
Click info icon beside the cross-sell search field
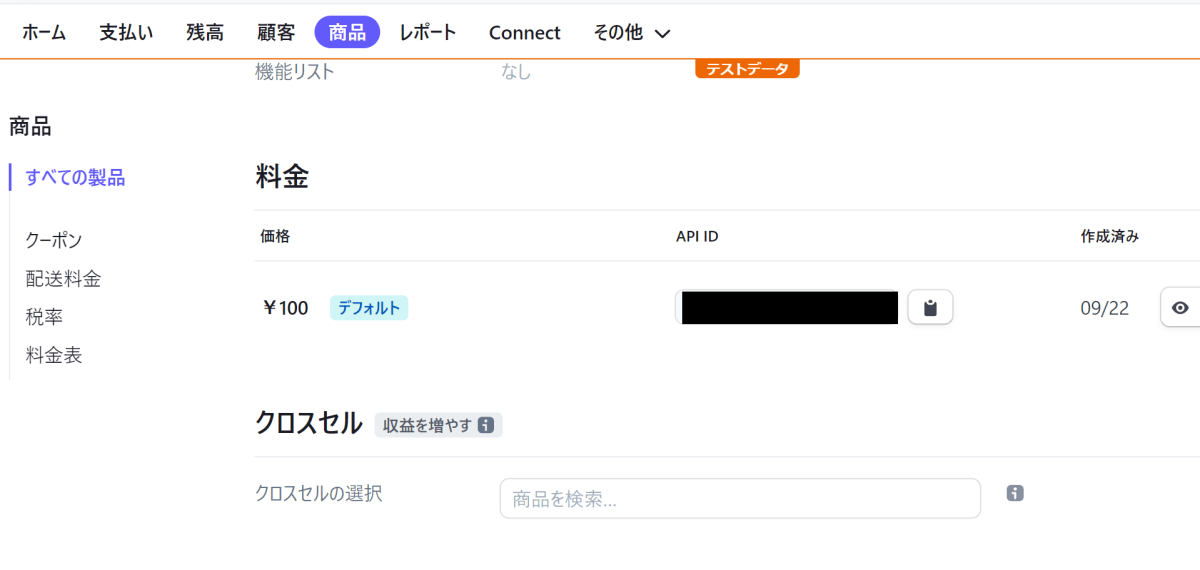(x=1015, y=493)
